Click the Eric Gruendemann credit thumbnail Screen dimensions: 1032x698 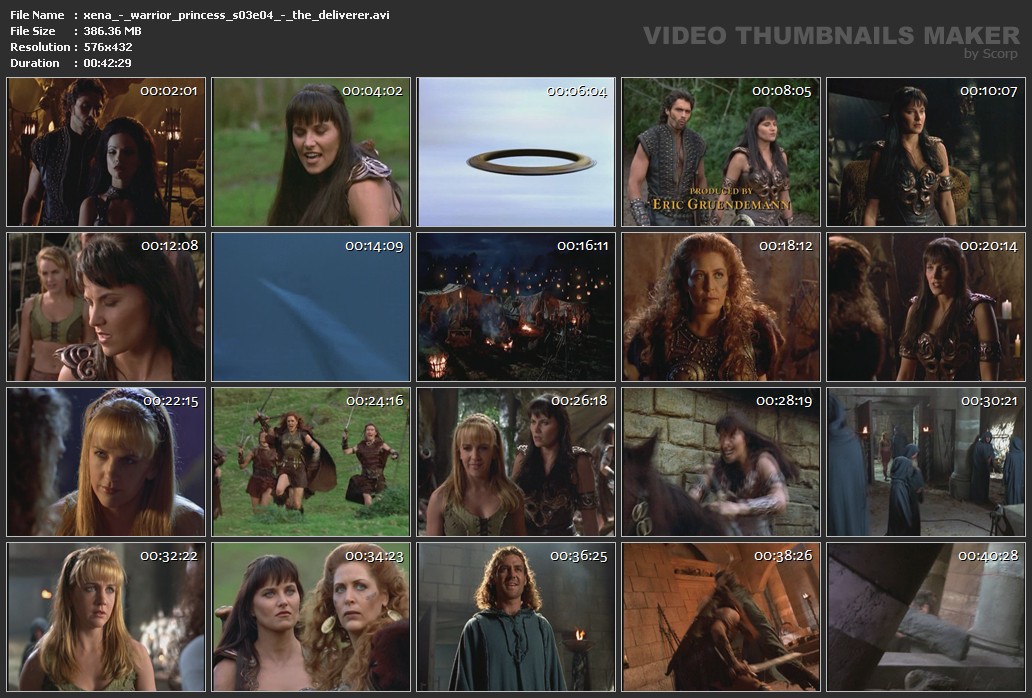721,152
